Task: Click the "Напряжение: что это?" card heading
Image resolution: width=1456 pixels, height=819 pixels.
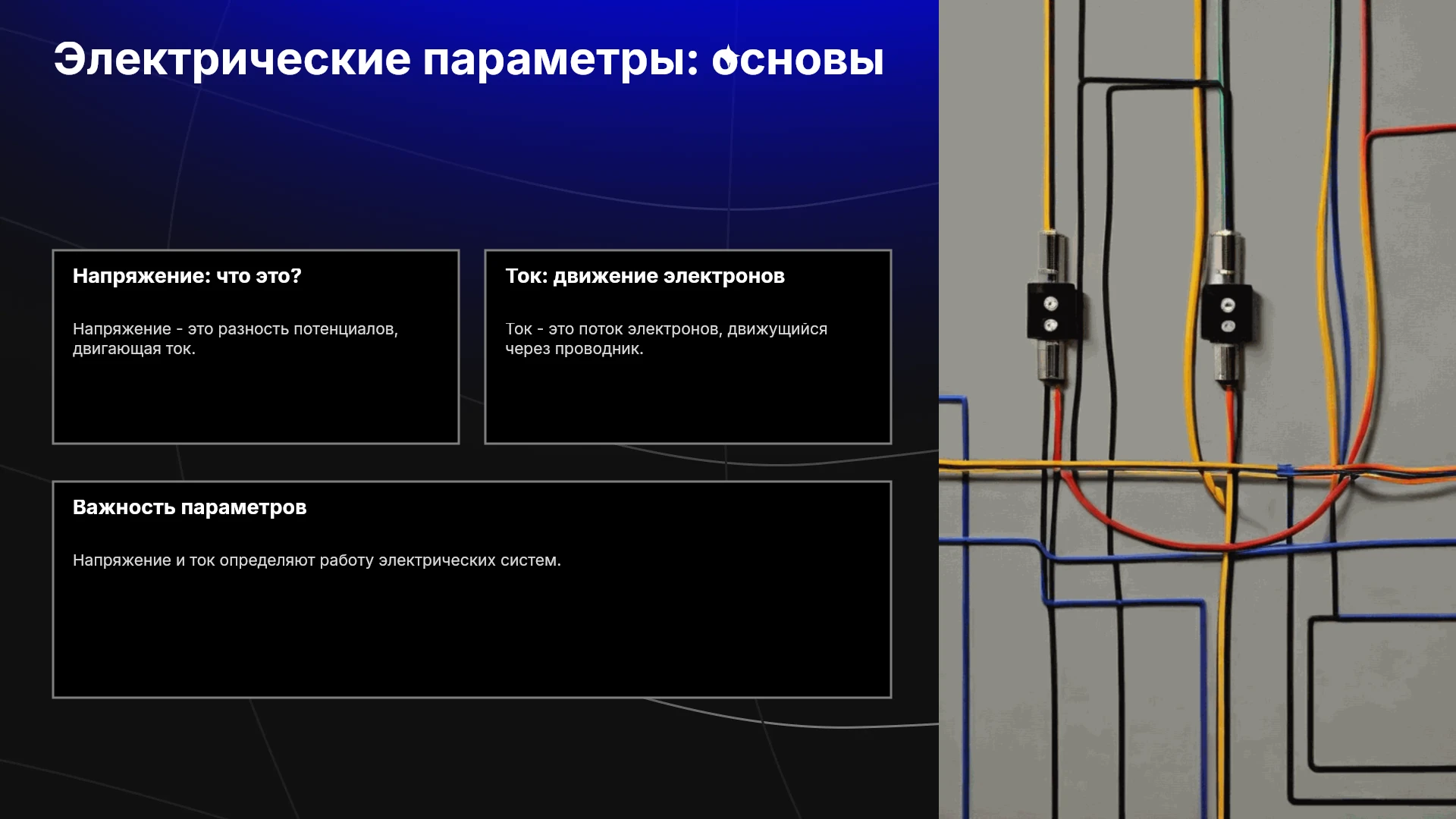Action: tap(187, 276)
